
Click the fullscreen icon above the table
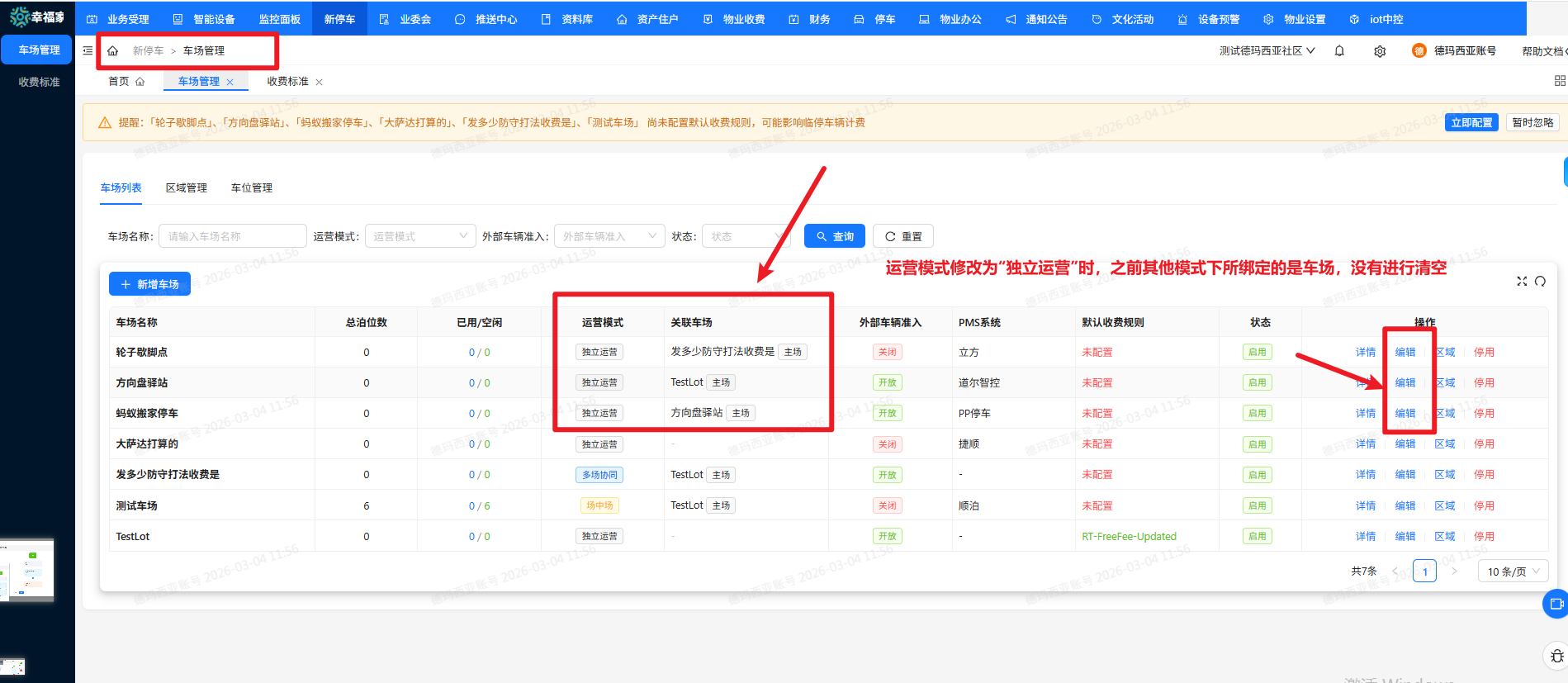pos(1522,282)
